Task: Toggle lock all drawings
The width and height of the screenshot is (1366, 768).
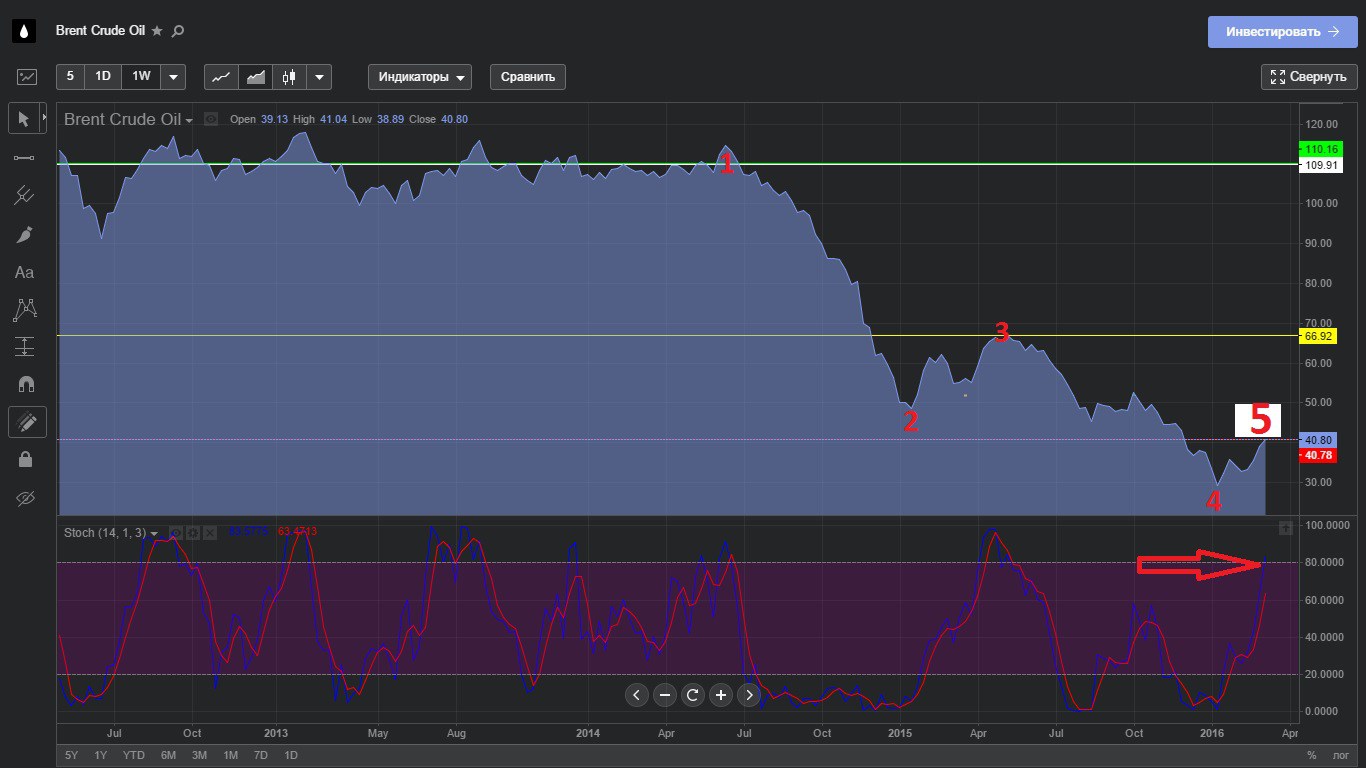Action: [x=24, y=460]
